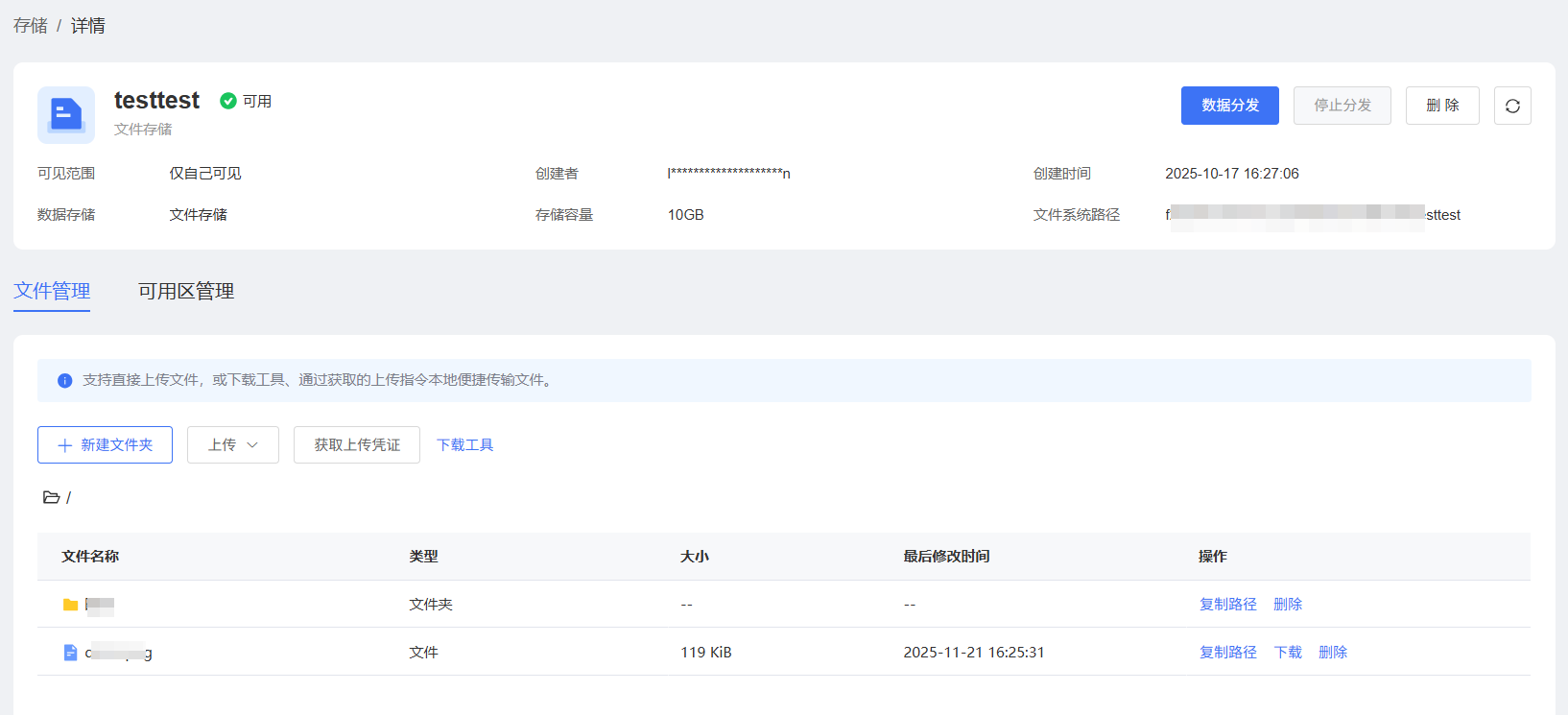The width and height of the screenshot is (1568, 715).
Task: Click the green available status icon
Action: [228, 101]
